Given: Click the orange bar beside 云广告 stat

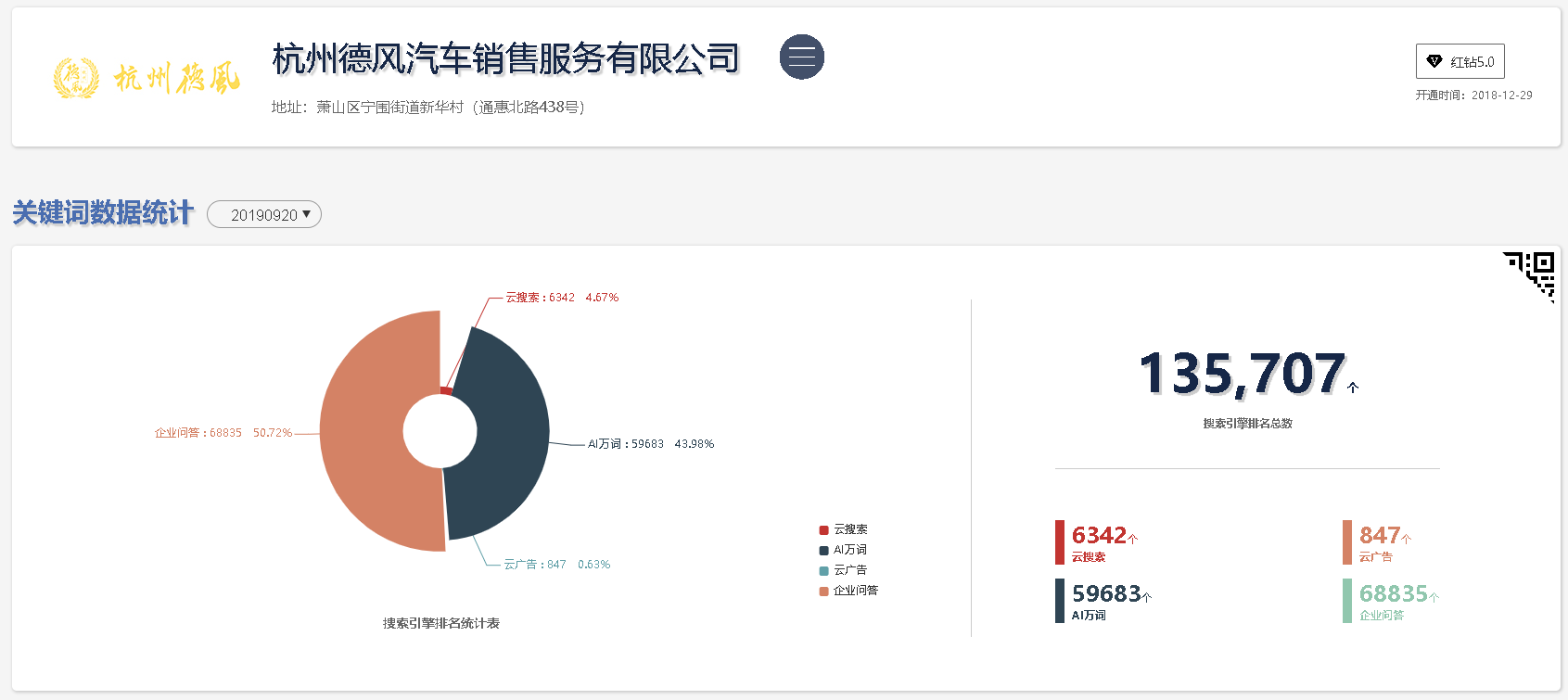Looking at the screenshot, I should [x=1347, y=542].
